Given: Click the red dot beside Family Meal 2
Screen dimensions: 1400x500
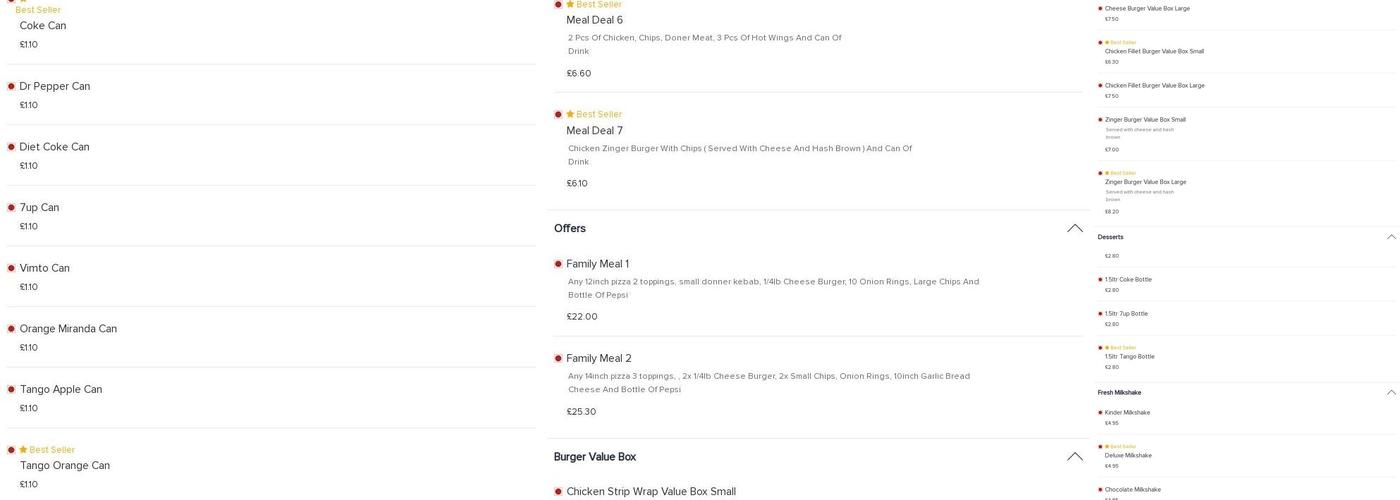Looking at the screenshot, I should click(x=558, y=359).
